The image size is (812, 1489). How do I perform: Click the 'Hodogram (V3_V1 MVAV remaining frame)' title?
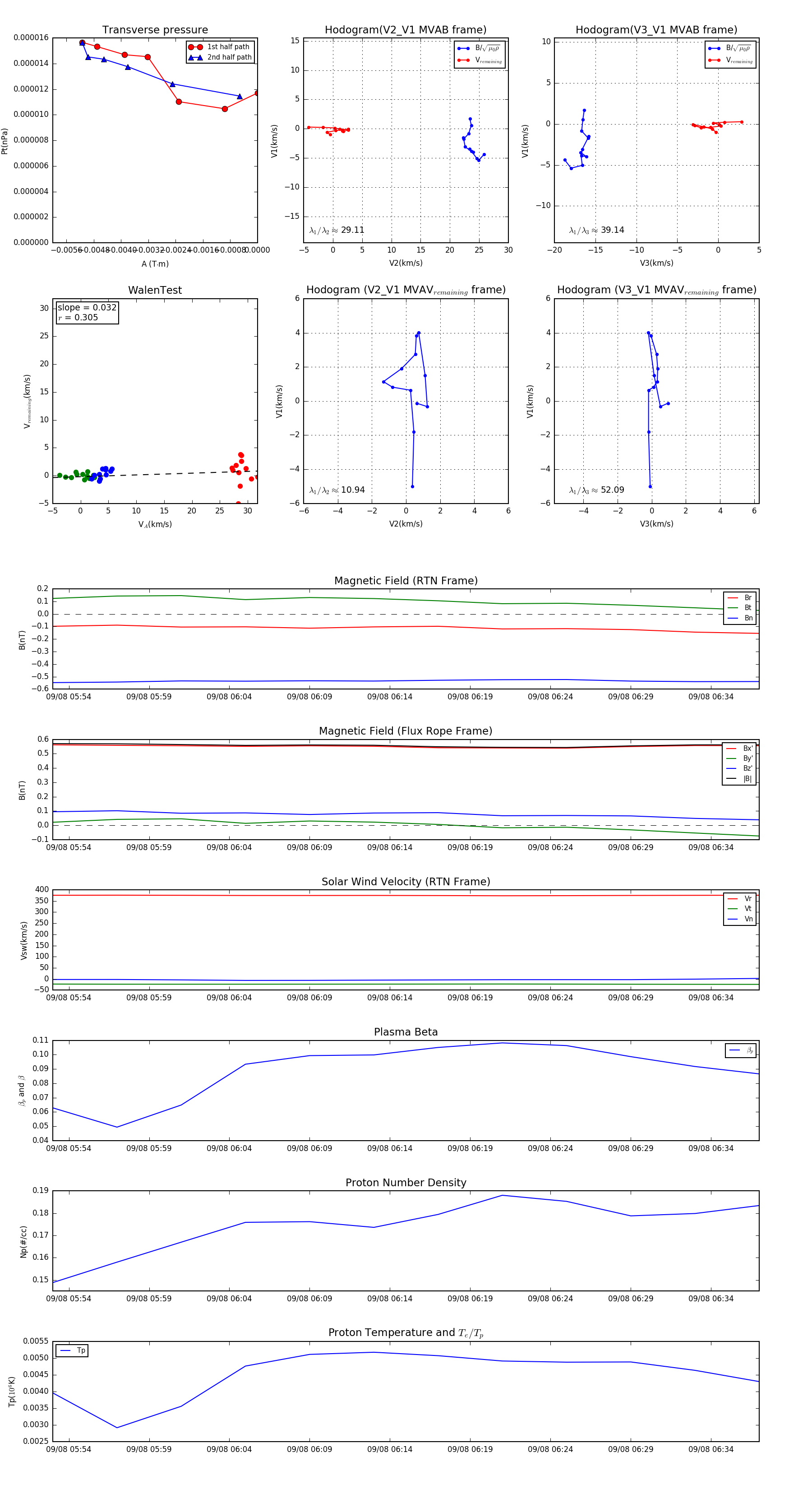pos(656,290)
